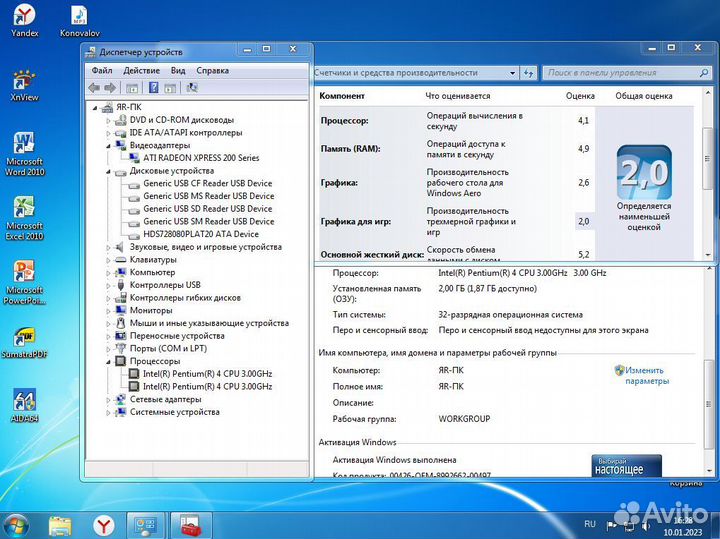This screenshot has width=720, height=539.
Task: Click the Компонент column header
Action: [x=342, y=96]
